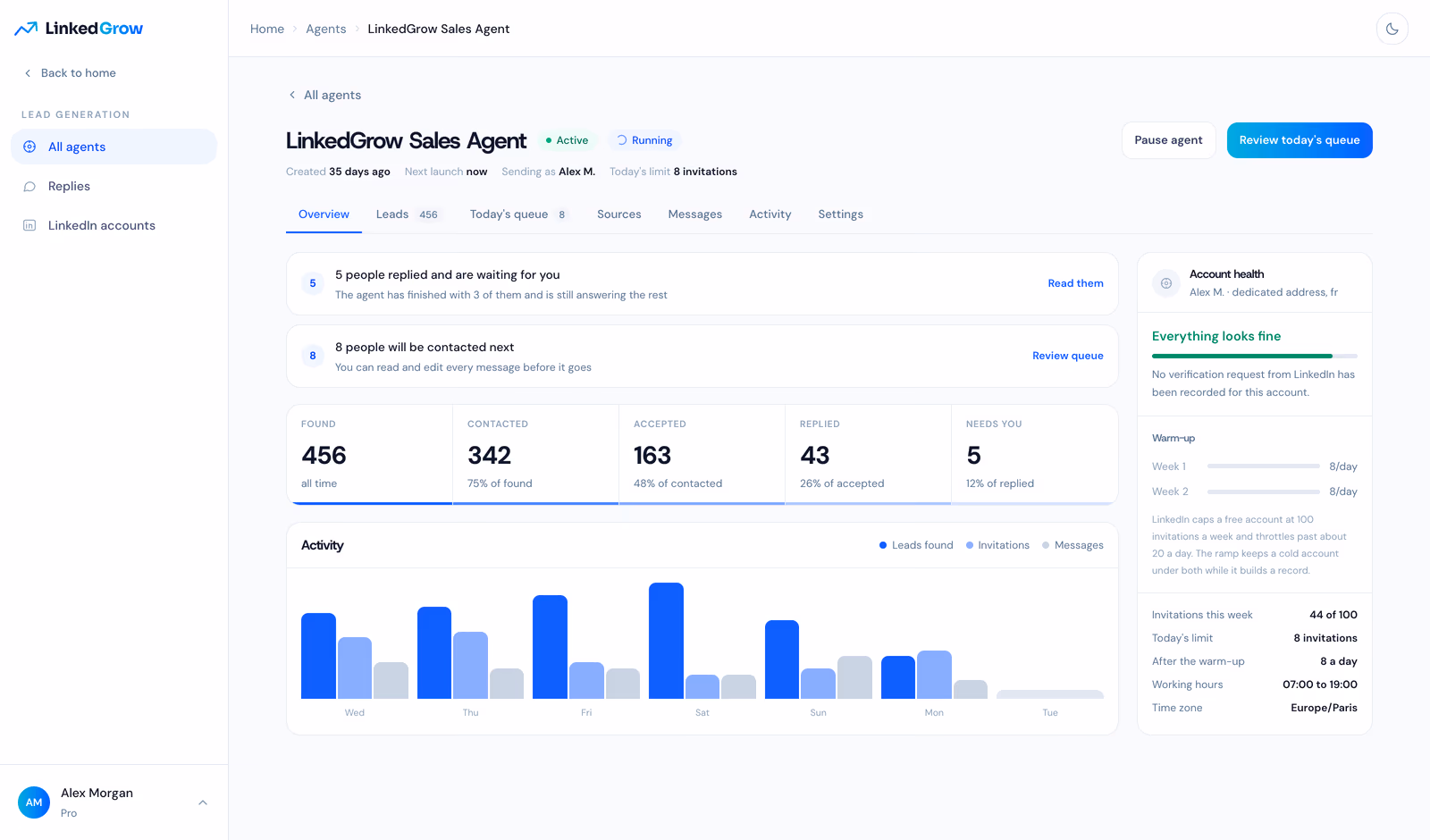Screen dimensions: 1430x840
Task: Click Wednesday's leads found bar
Action: [318, 656]
